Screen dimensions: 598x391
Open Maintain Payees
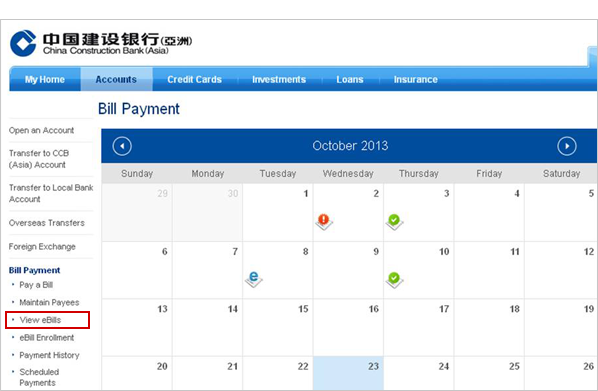tap(49, 303)
